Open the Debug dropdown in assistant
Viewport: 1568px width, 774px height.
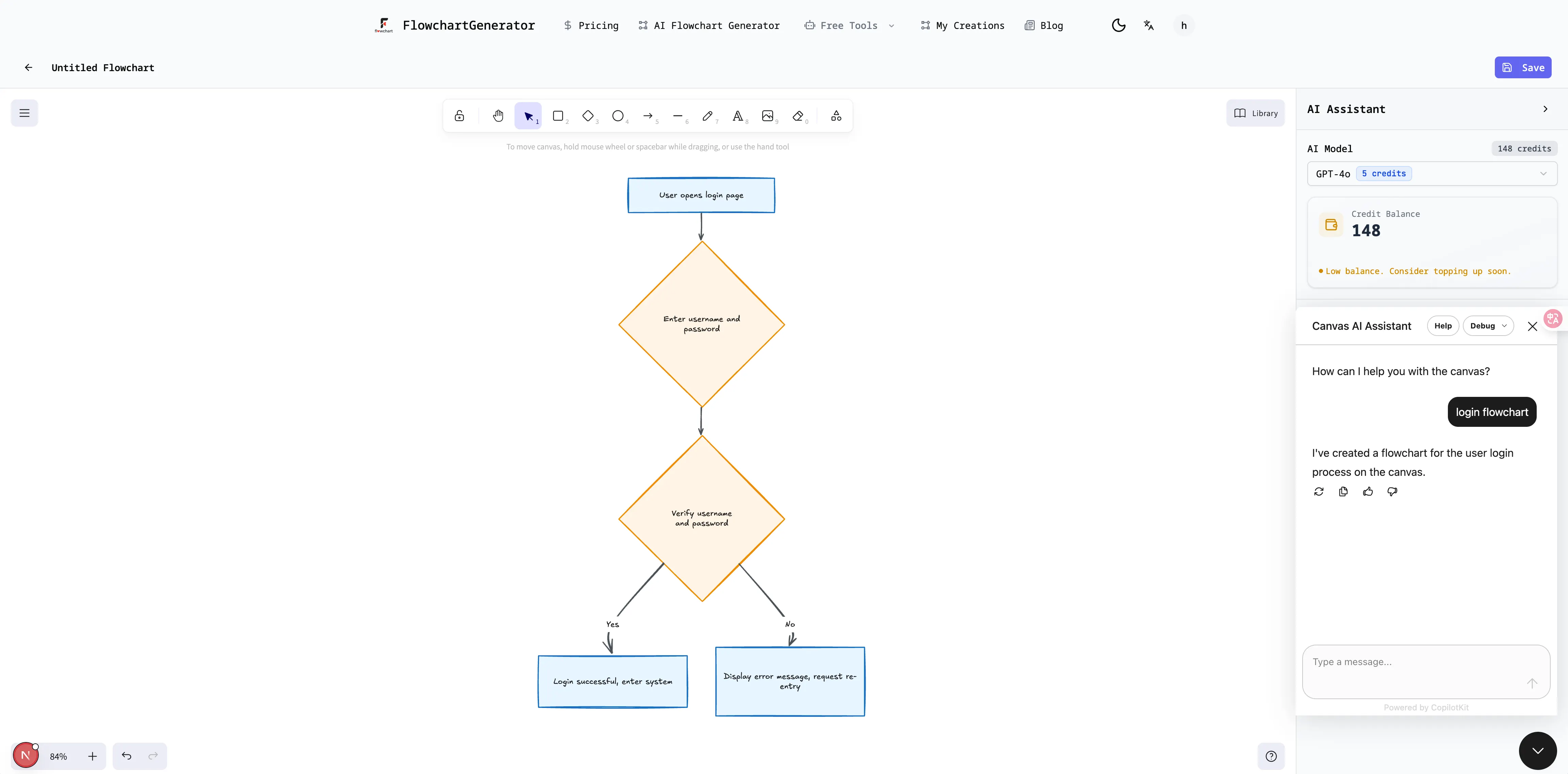pyautogui.click(x=1488, y=326)
